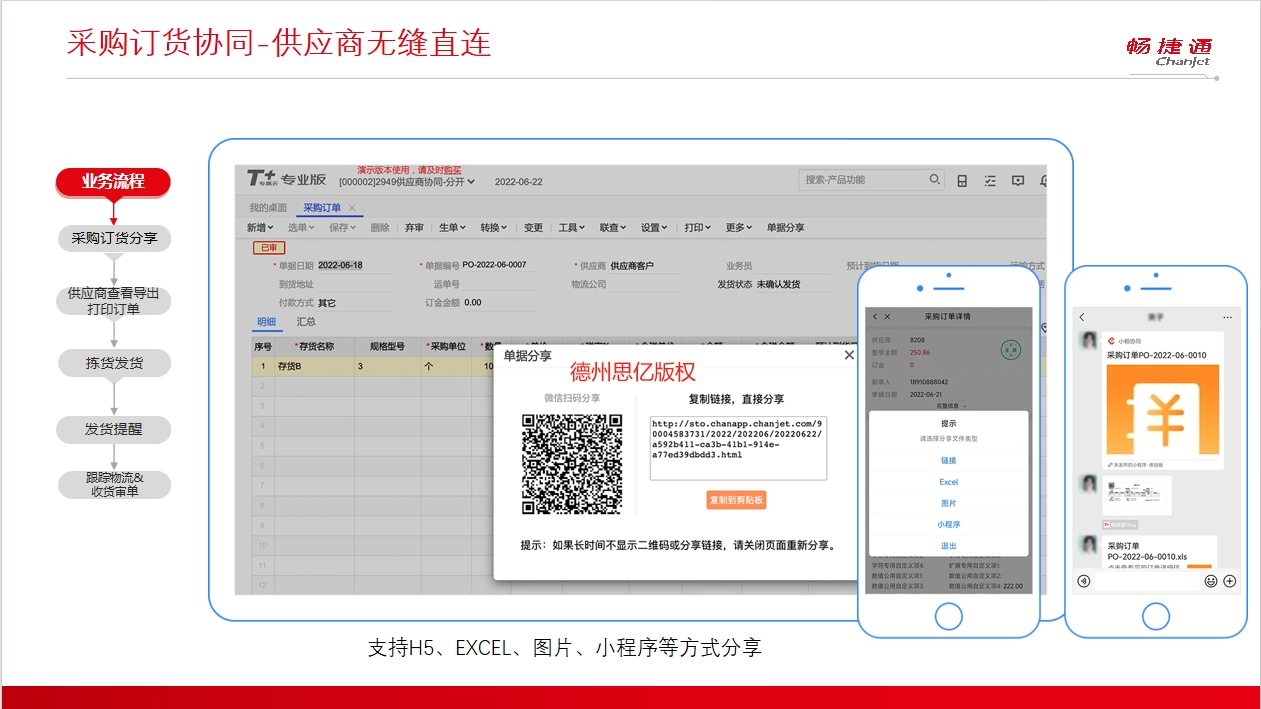Tap 退出 in the share type sheet
The height and width of the screenshot is (709, 1261).
pyautogui.click(x=948, y=546)
